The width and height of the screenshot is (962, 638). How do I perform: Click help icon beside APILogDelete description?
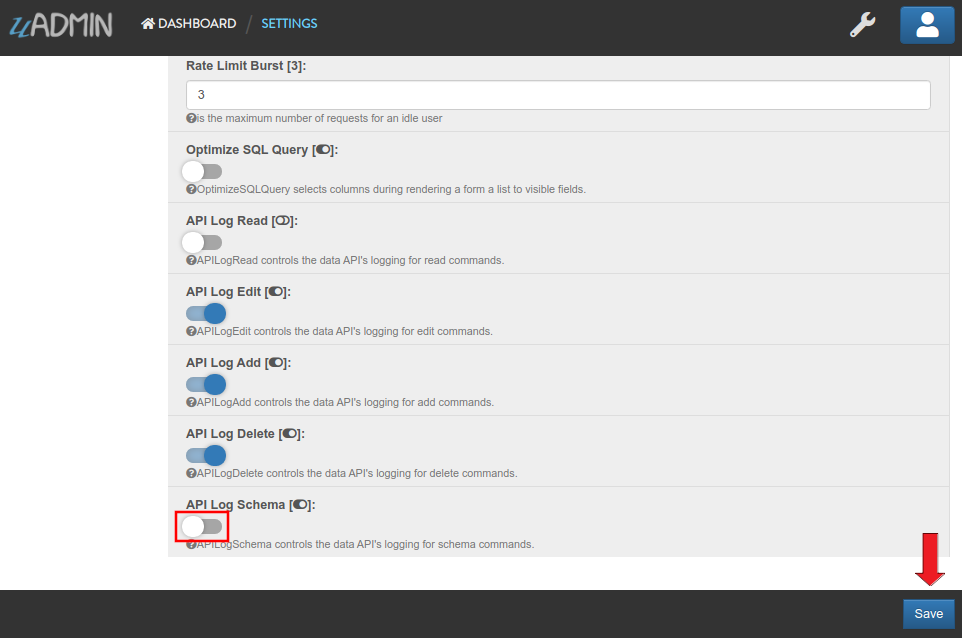191,474
